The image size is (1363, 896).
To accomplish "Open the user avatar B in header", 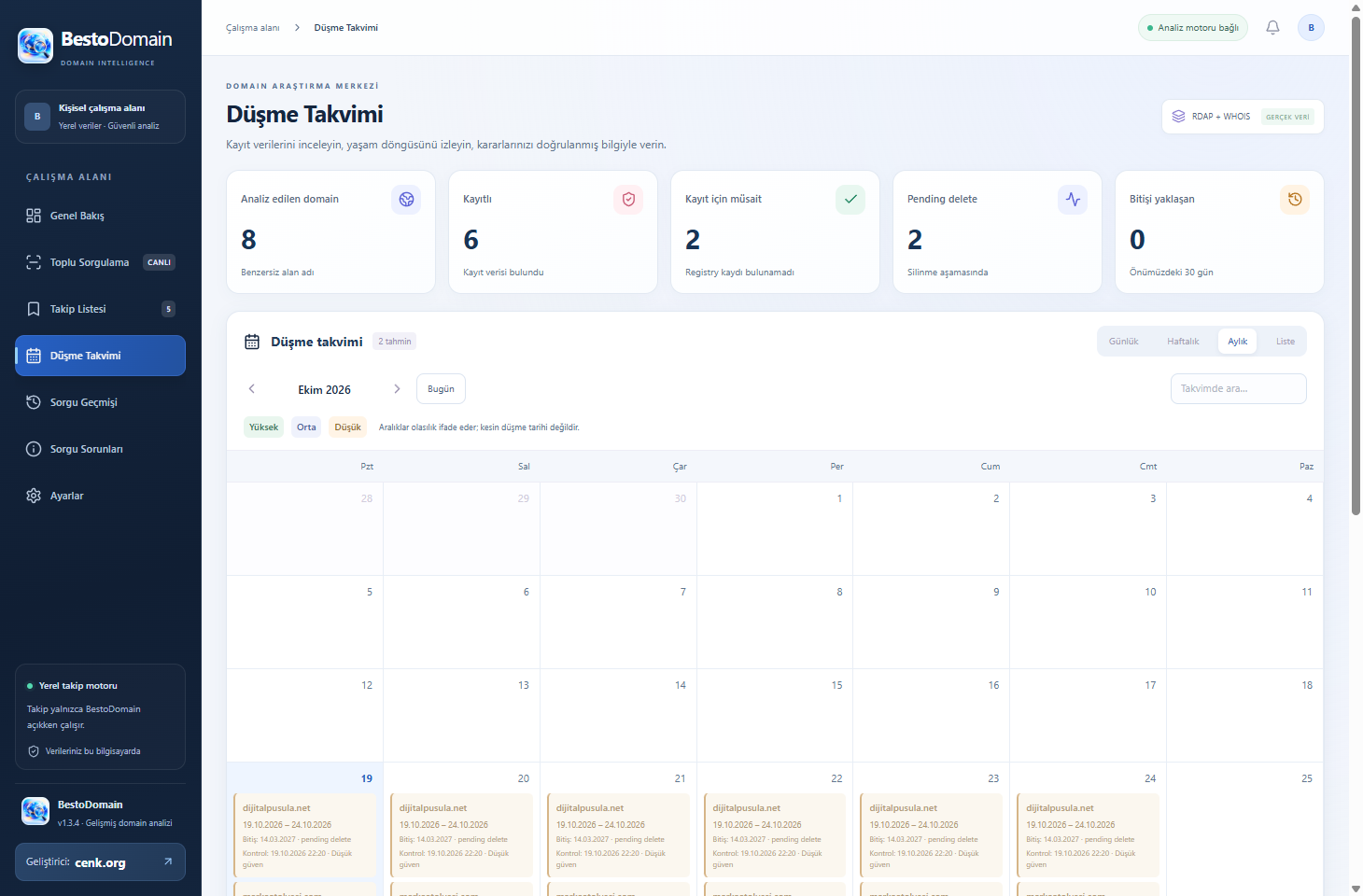I will coord(1311,28).
